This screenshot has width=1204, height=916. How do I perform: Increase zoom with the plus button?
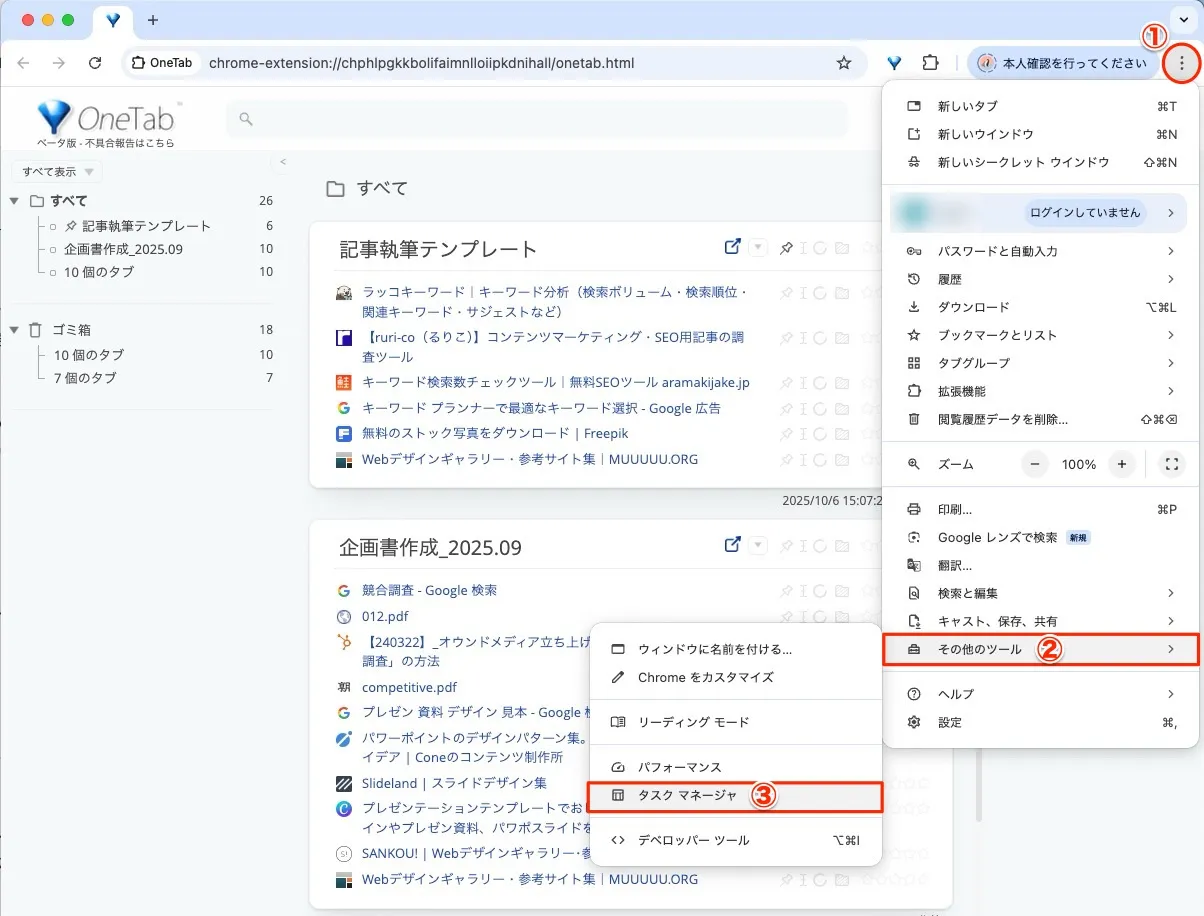pos(1122,464)
